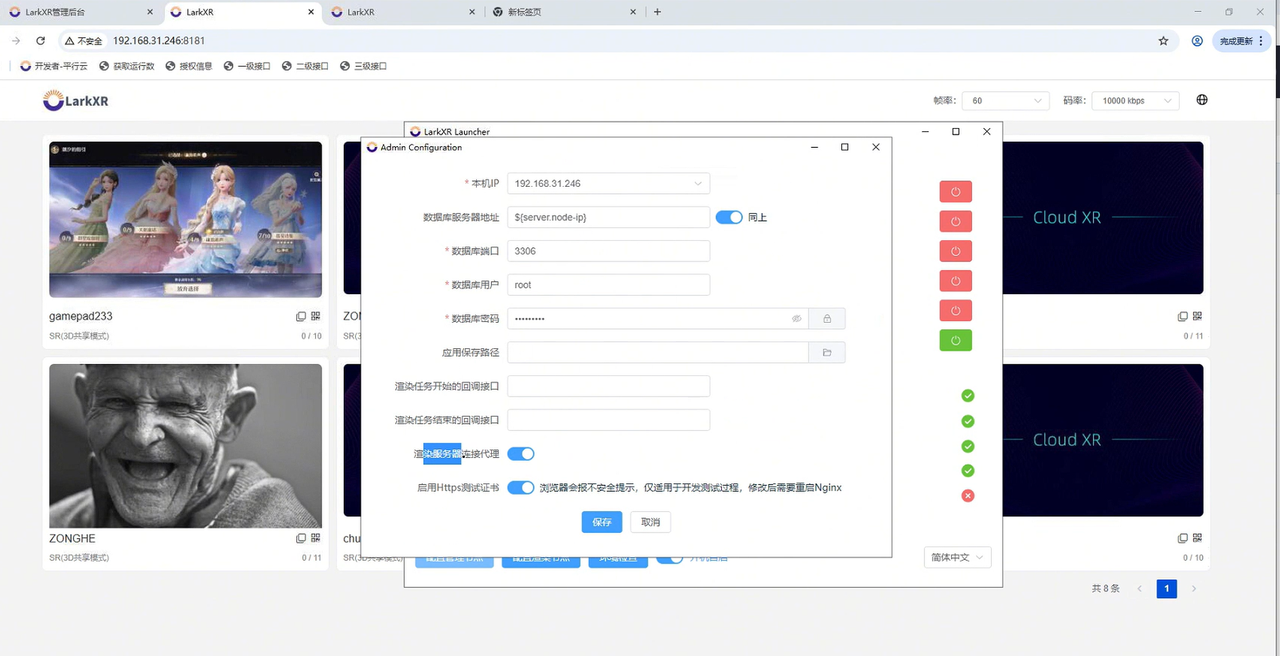Open the 简体中文 language dropdown in Launcher
This screenshot has width=1280, height=656.
click(957, 557)
